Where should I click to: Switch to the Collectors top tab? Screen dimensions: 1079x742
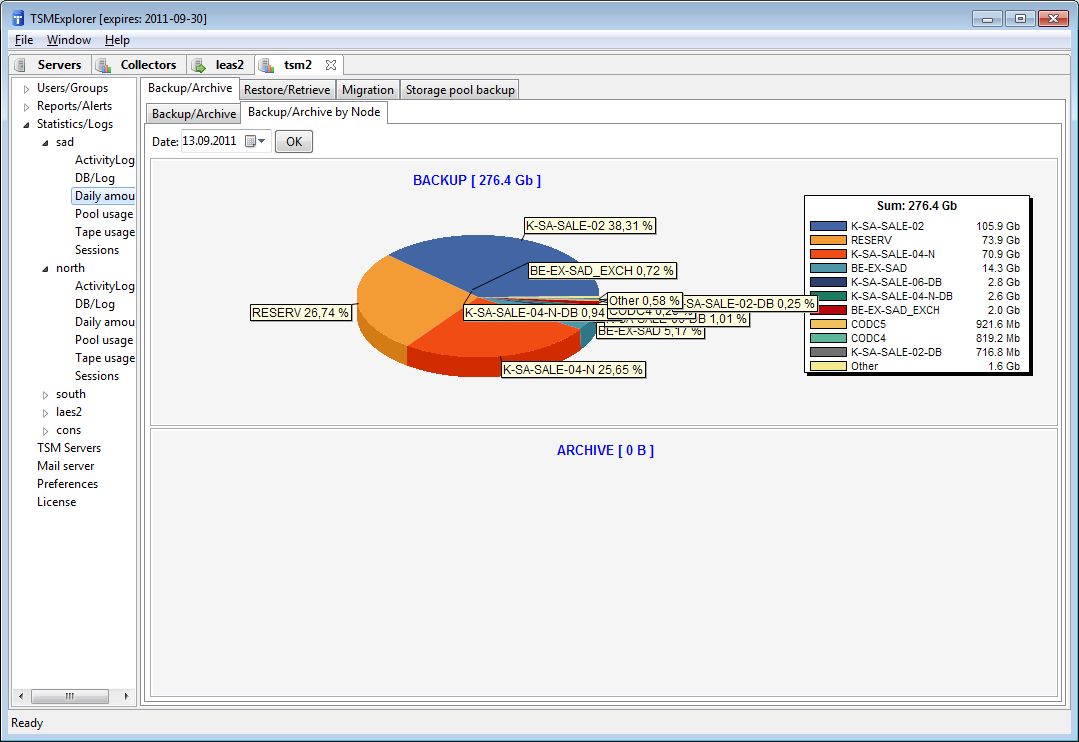(x=139, y=65)
